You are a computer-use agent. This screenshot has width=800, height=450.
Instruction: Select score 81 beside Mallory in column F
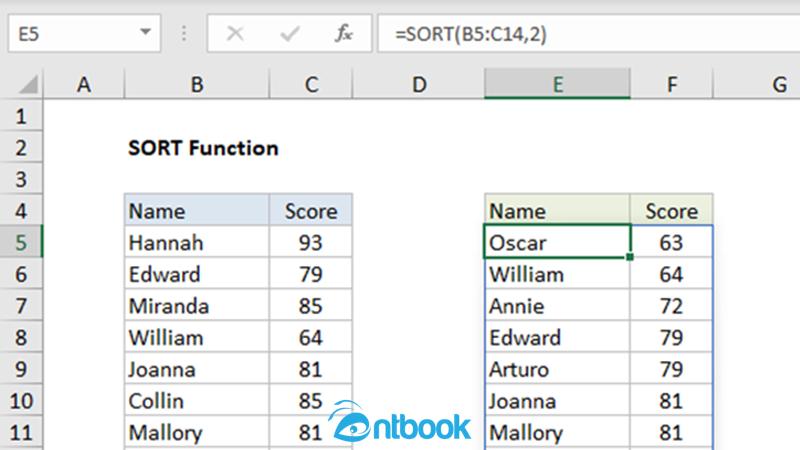[671, 432]
